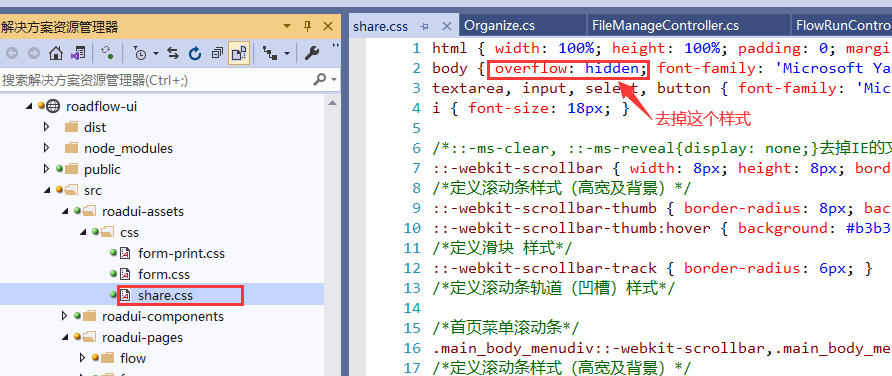Select the roadui-assets folder
Viewport: 892px width, 376px height.
tap(143, 212)
